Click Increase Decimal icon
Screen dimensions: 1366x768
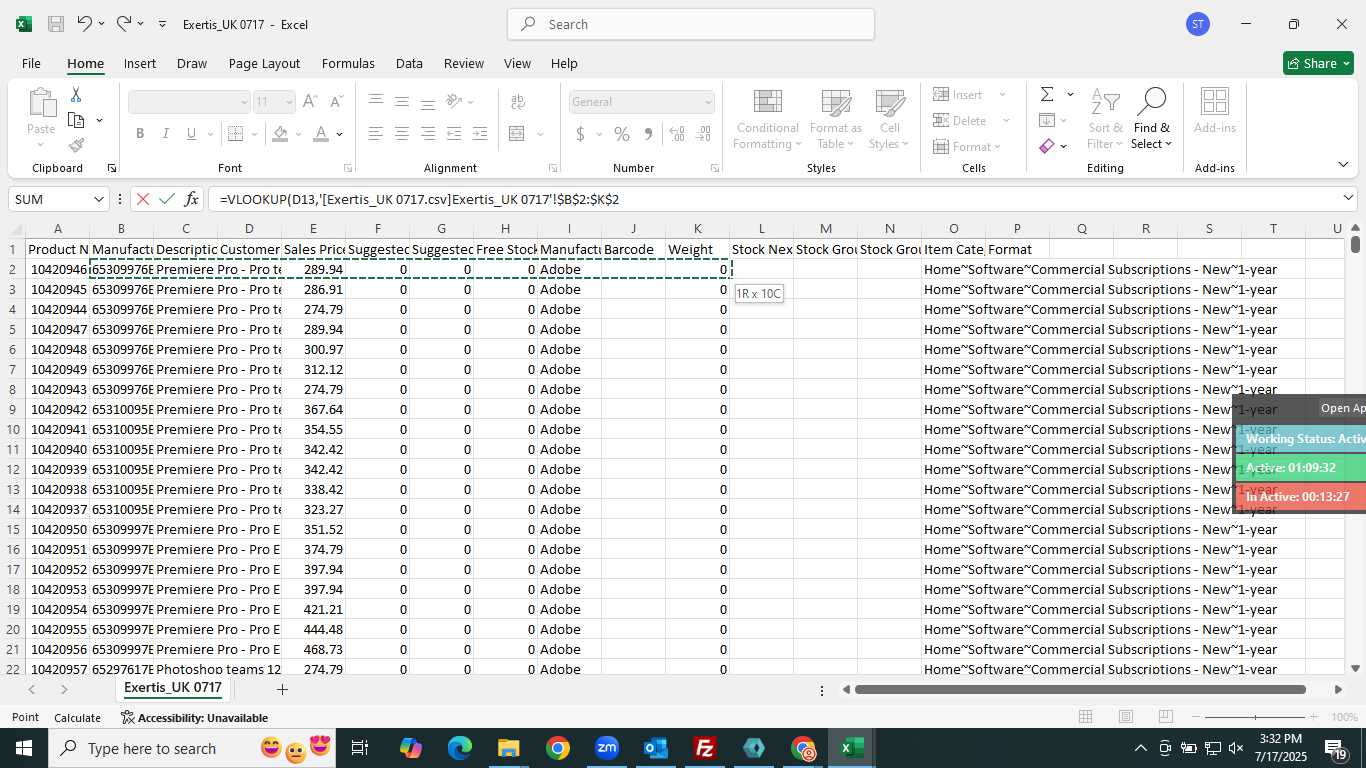tap(677, 133)
